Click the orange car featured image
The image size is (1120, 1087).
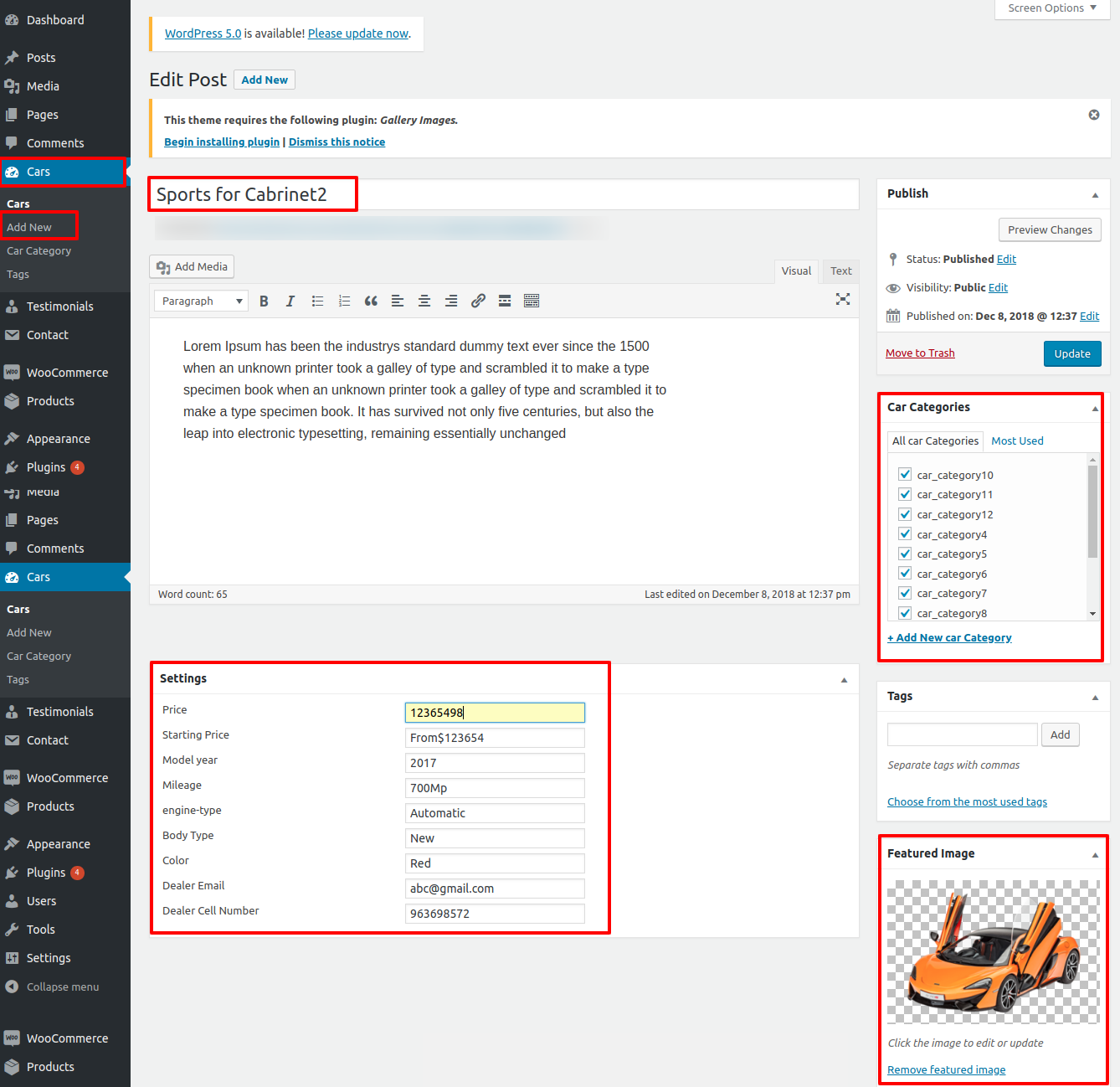993,951
